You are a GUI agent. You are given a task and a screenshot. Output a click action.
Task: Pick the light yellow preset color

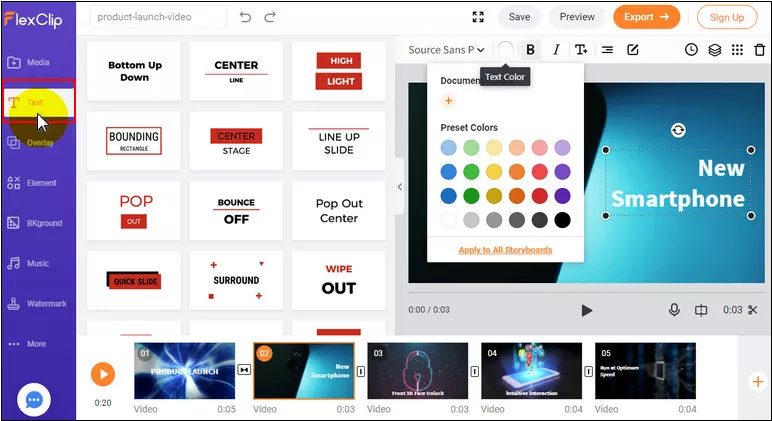pyautogui.click(x=494, y=147)
